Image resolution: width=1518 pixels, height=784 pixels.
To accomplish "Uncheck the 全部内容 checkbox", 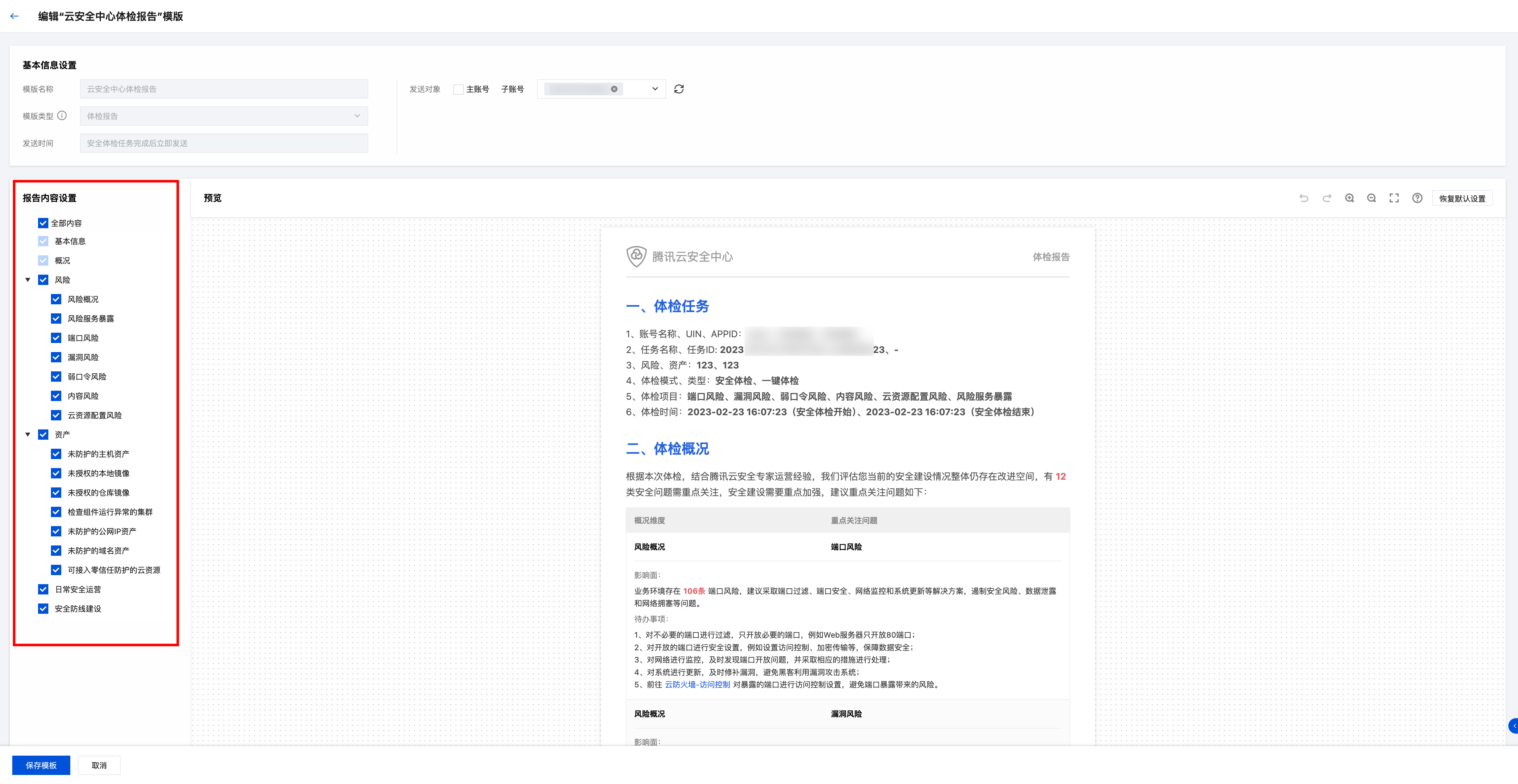I will [x=43, y=223].
